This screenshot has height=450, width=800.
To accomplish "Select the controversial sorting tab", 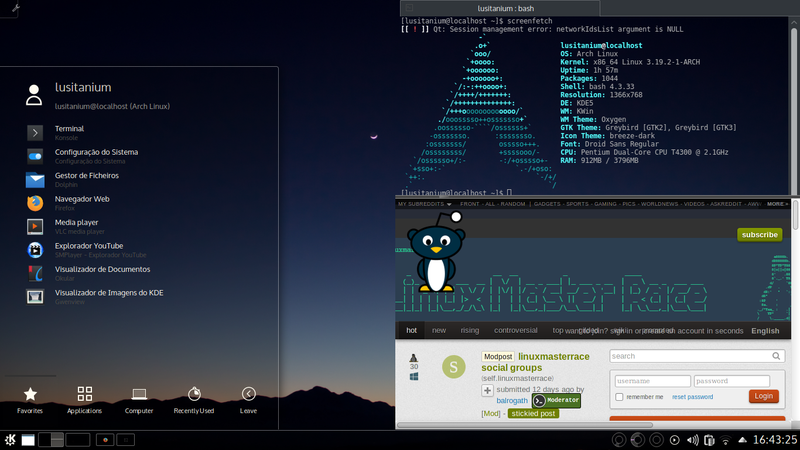I will tap(515, 331).
